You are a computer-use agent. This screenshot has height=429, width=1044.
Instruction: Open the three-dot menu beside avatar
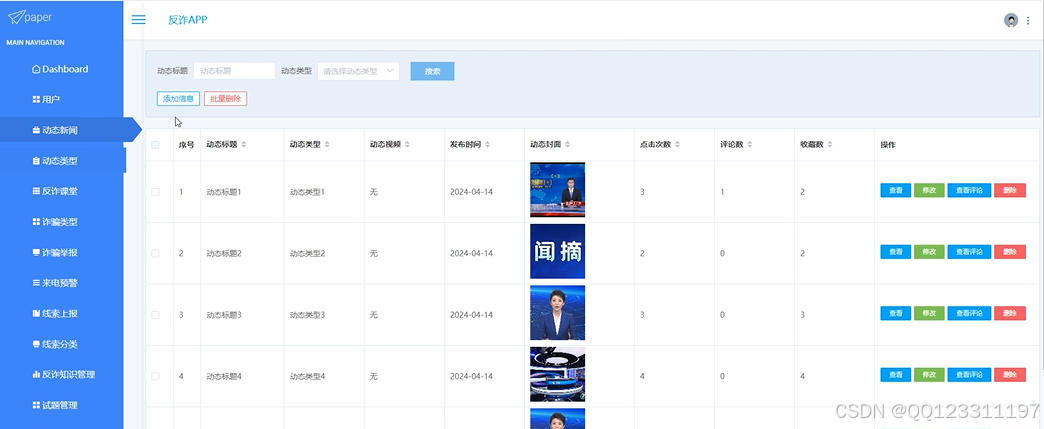[1028, 21]
